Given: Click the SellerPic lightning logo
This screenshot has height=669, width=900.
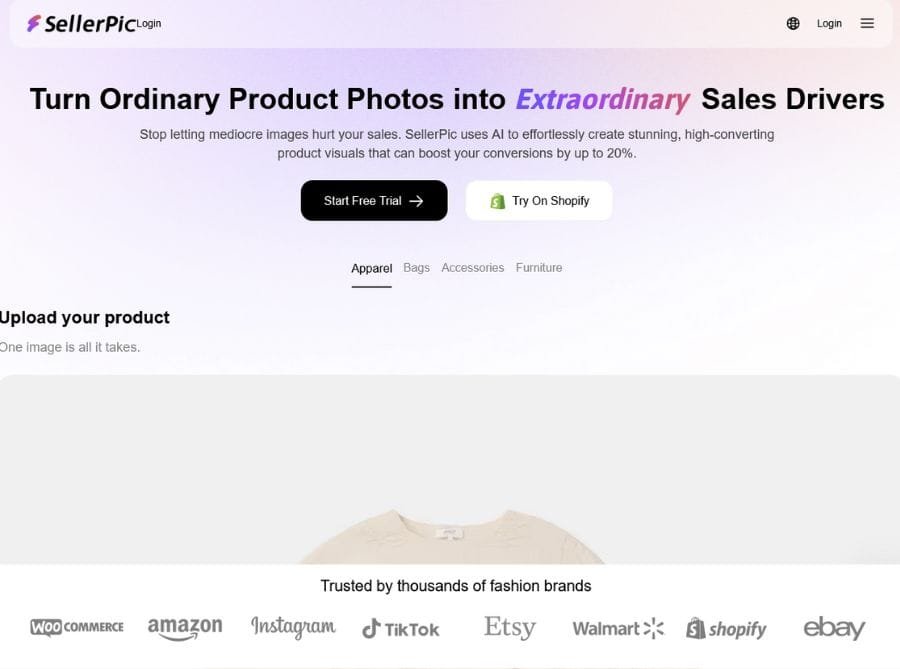Looking at the screenshot, I should tap(34, 23).
